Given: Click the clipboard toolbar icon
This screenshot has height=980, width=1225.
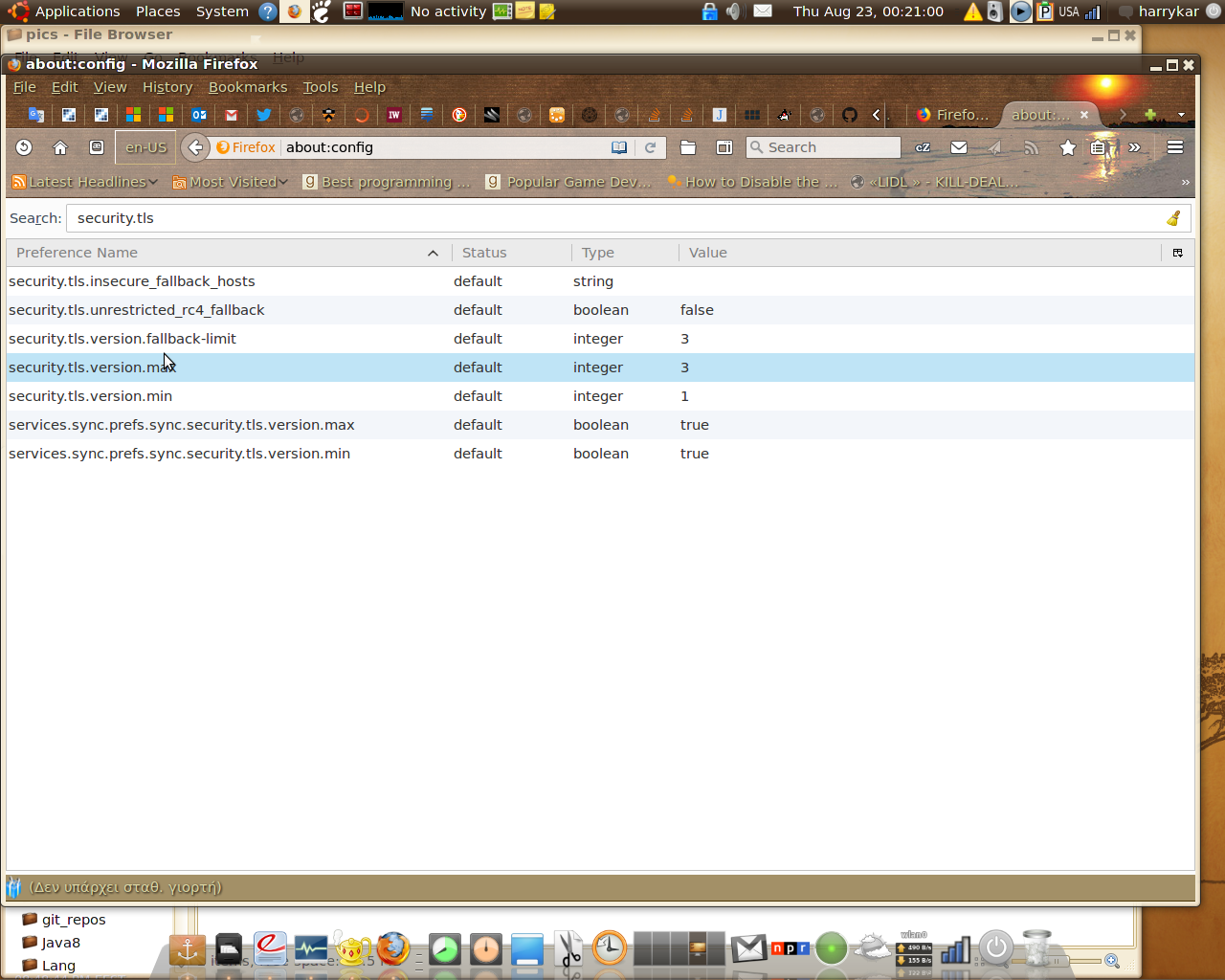Looking at the screenshot, I should tap(1096, 147).
